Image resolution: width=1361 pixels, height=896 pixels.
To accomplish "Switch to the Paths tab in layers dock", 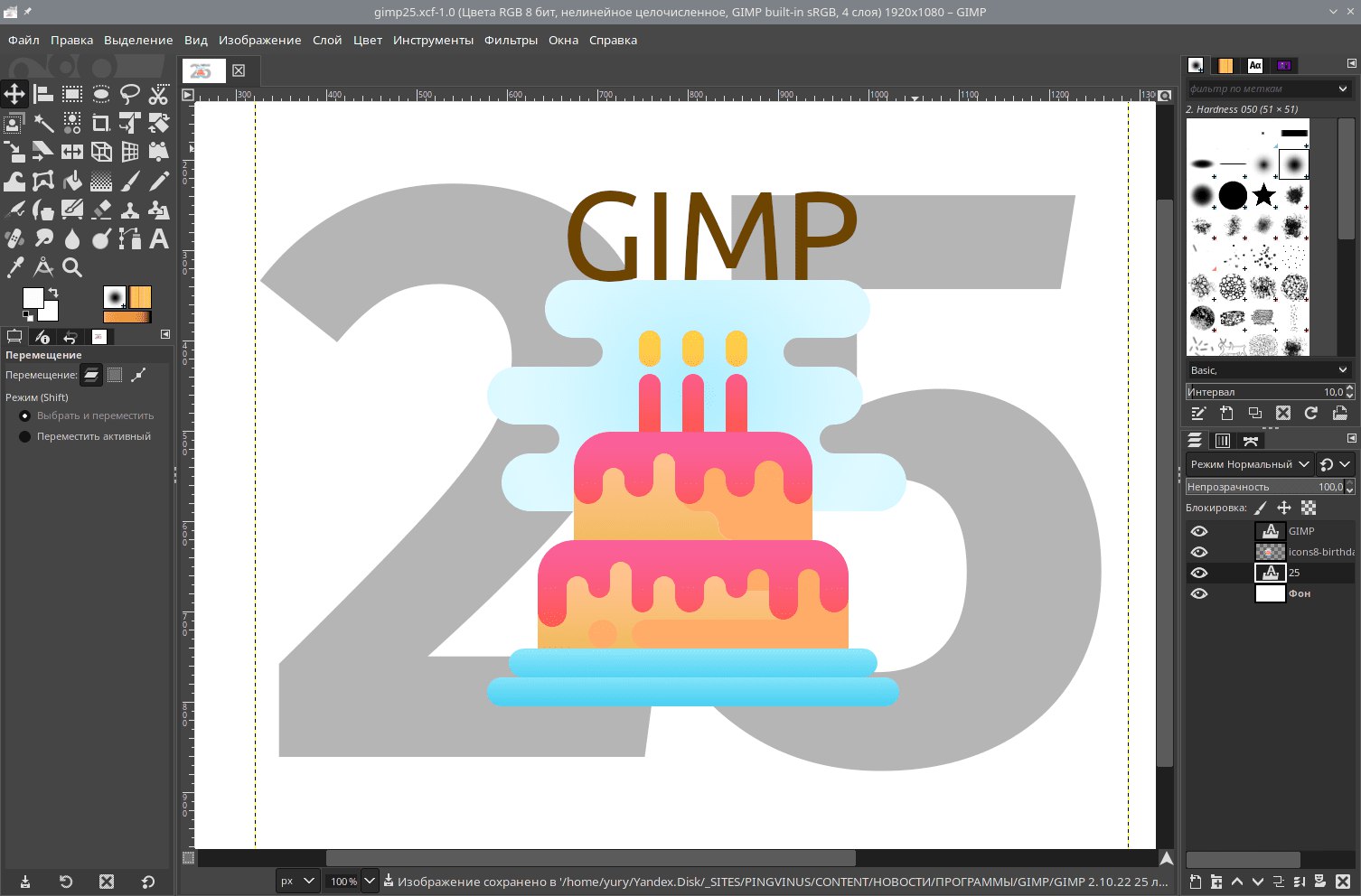I will point(1251,440).
